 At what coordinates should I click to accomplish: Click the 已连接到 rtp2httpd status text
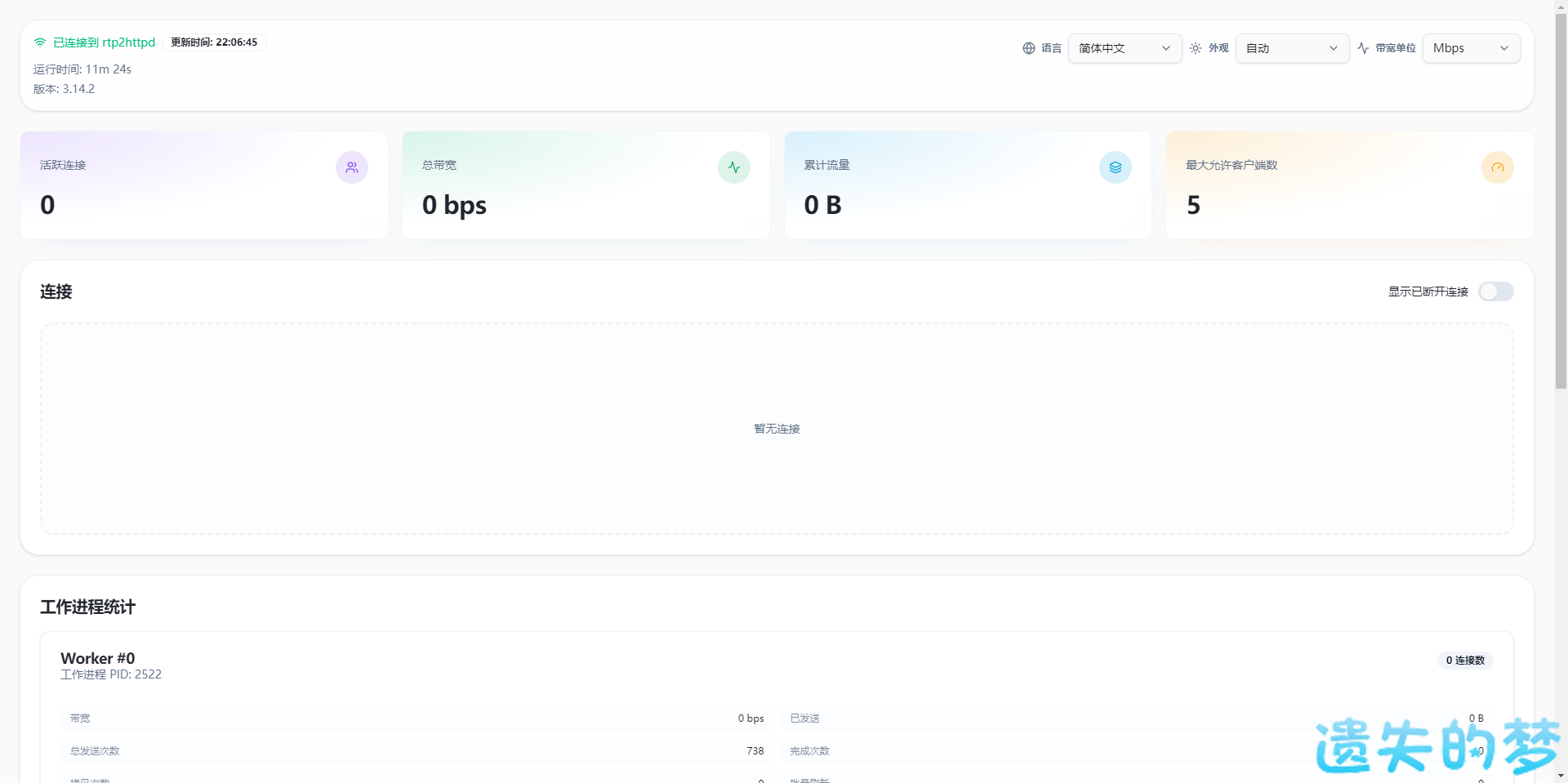click(104, 42)
